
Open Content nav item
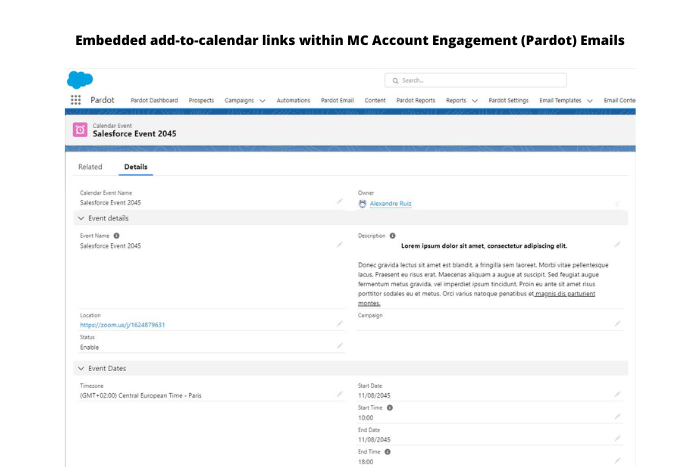375,100
